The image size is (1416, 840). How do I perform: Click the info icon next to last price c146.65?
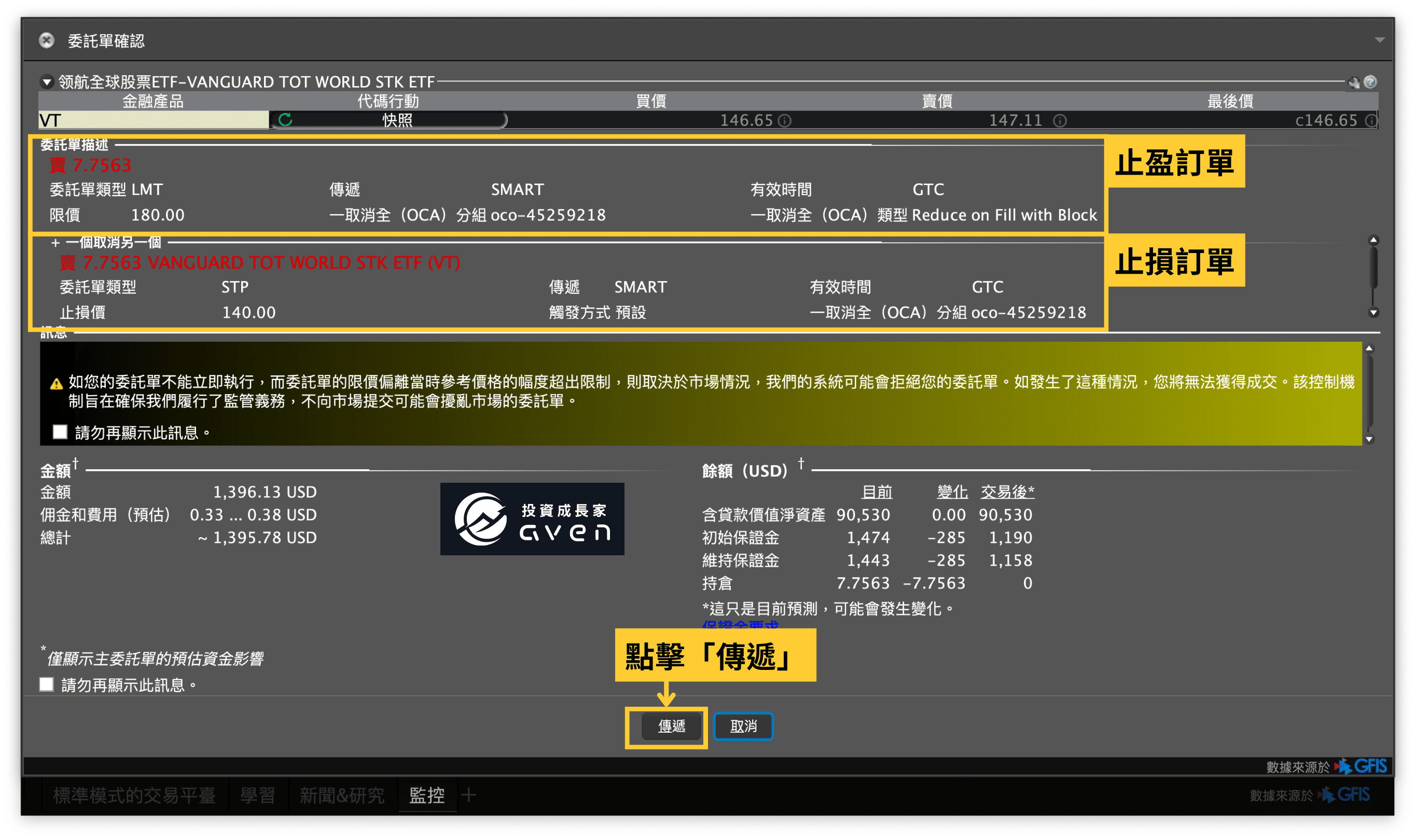click(1371, 121)
